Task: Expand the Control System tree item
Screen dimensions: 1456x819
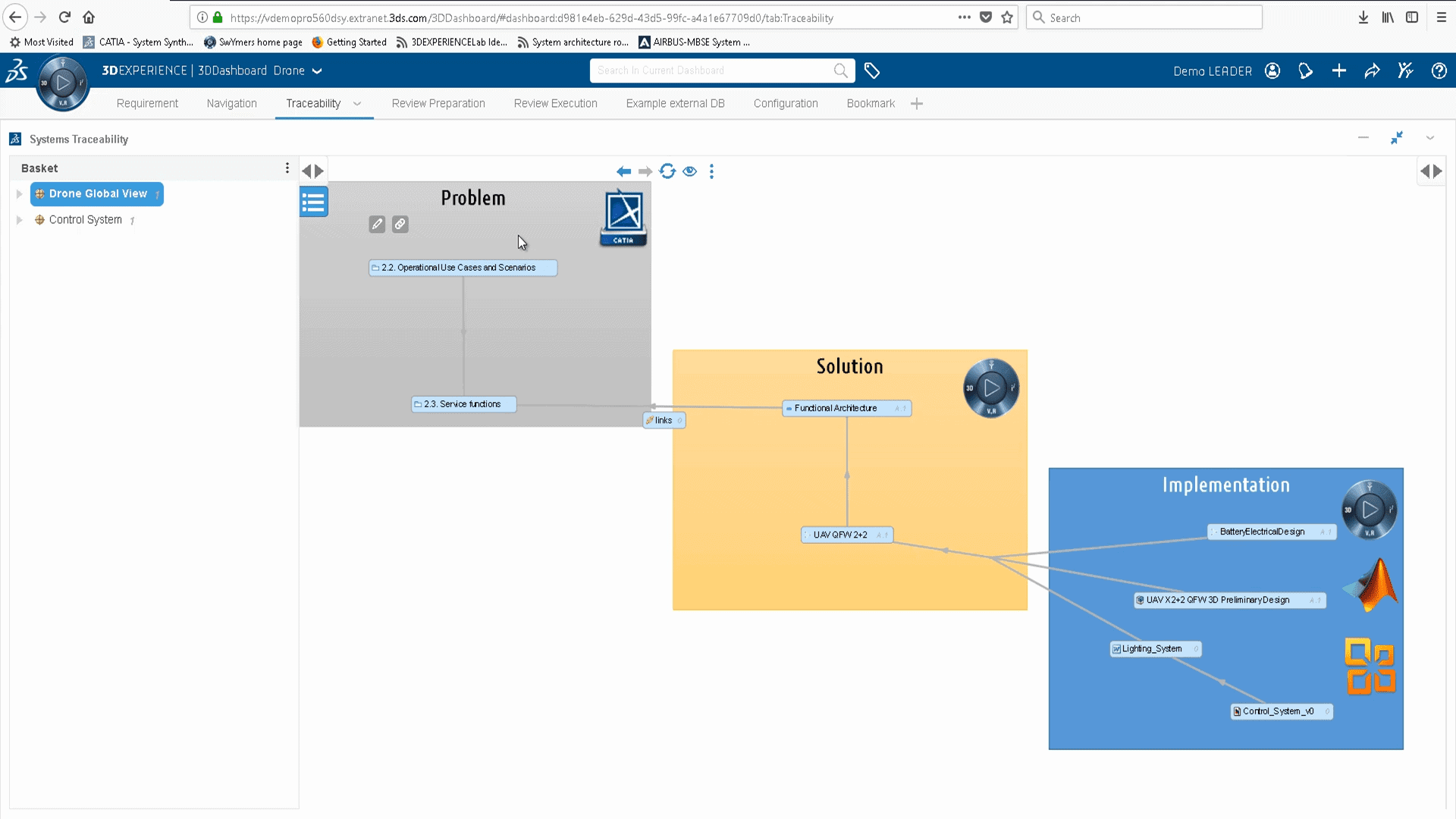Action: point(19,219)
